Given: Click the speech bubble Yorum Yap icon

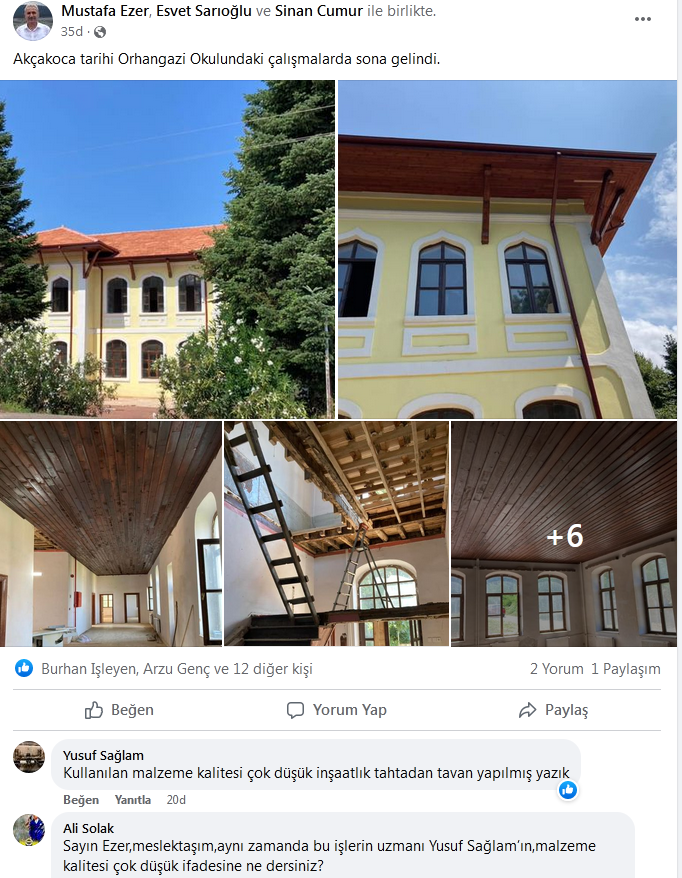Looking at the screenshot, I should (295, 710).
